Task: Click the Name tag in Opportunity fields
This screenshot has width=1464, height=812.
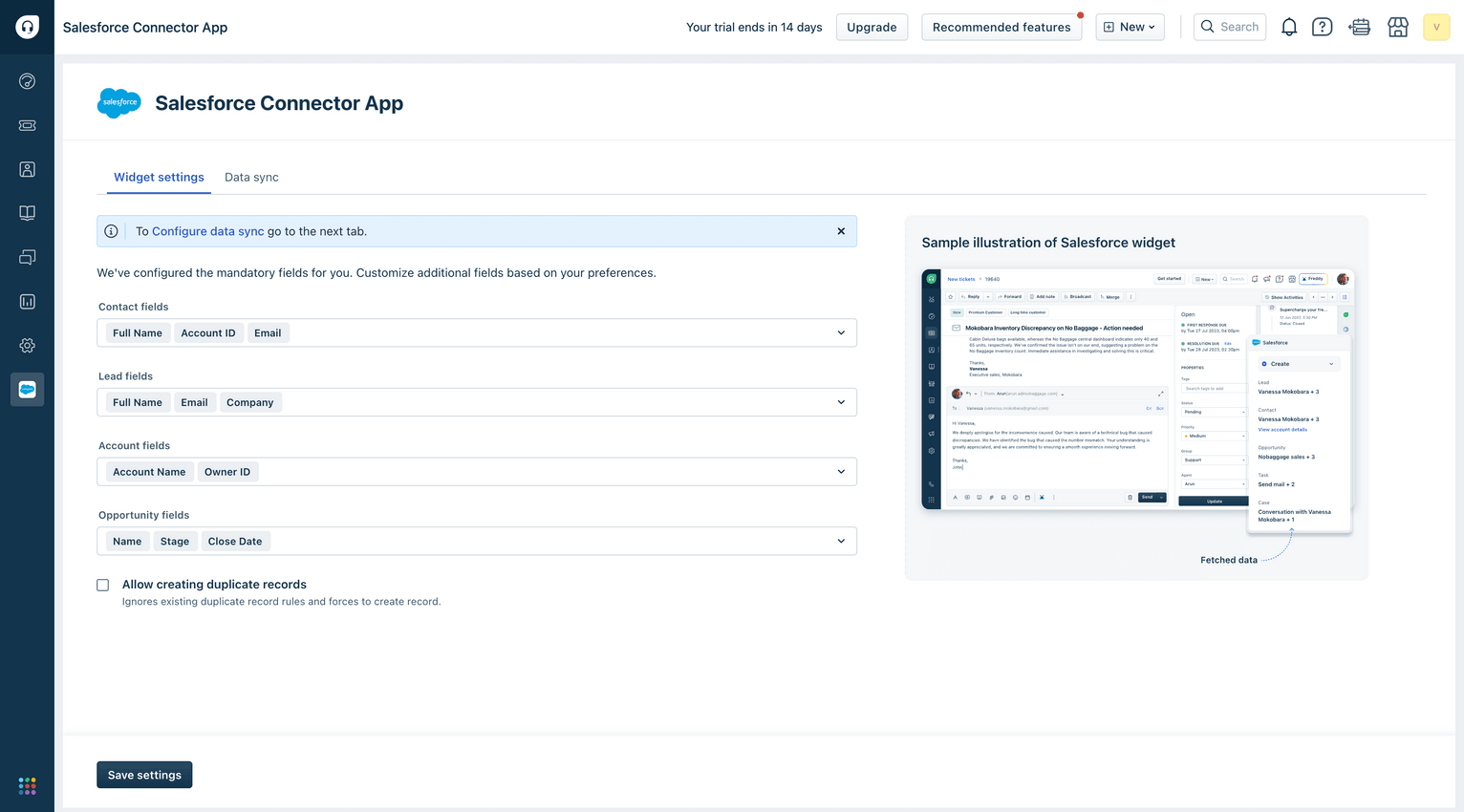Action: pyautogui.click(x=127, y=541)
